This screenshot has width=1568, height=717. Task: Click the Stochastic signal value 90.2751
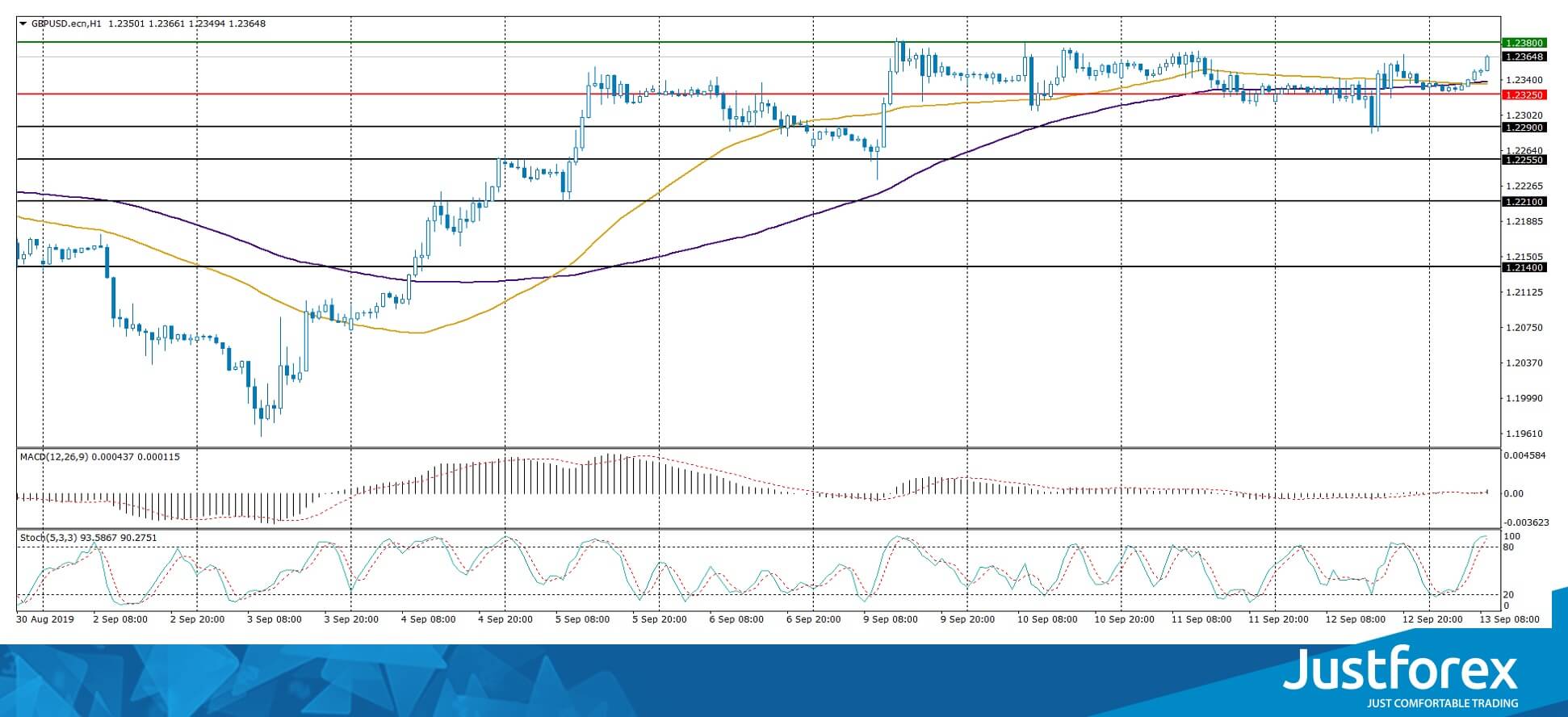(x=138, y=538)
